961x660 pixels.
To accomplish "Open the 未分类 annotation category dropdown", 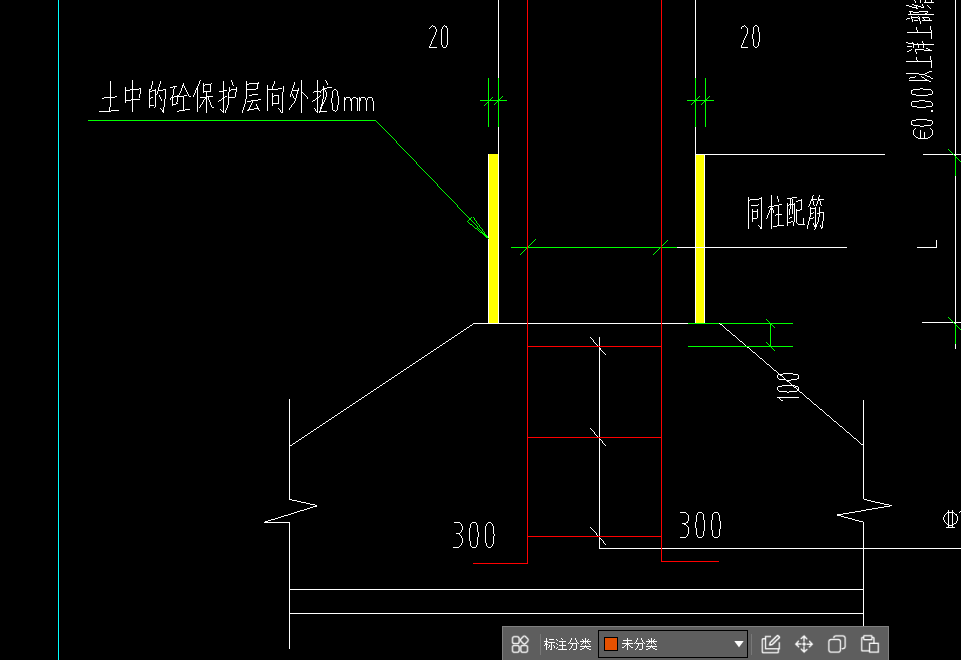I will [673, 644].
